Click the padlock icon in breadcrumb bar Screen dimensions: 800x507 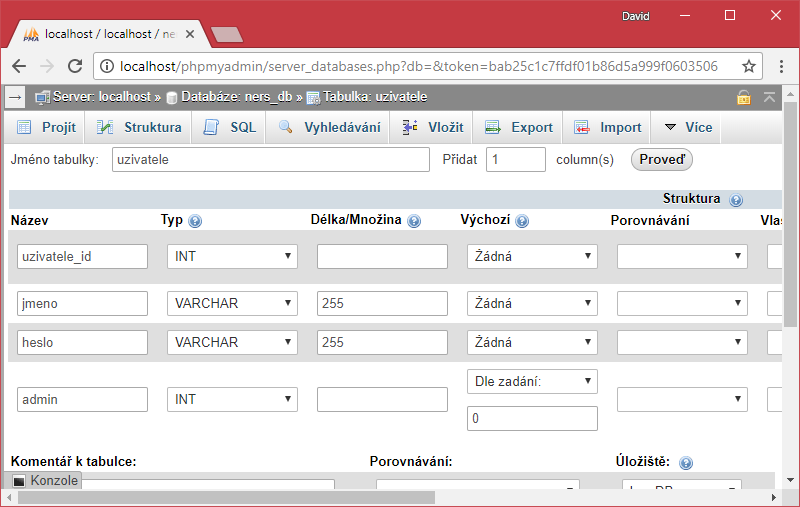click(743, 97)
